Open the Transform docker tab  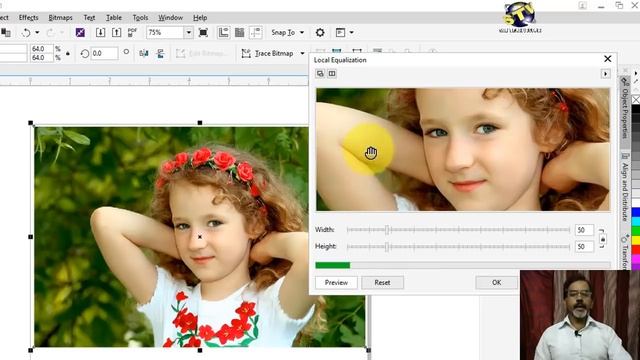click(624, 252)
